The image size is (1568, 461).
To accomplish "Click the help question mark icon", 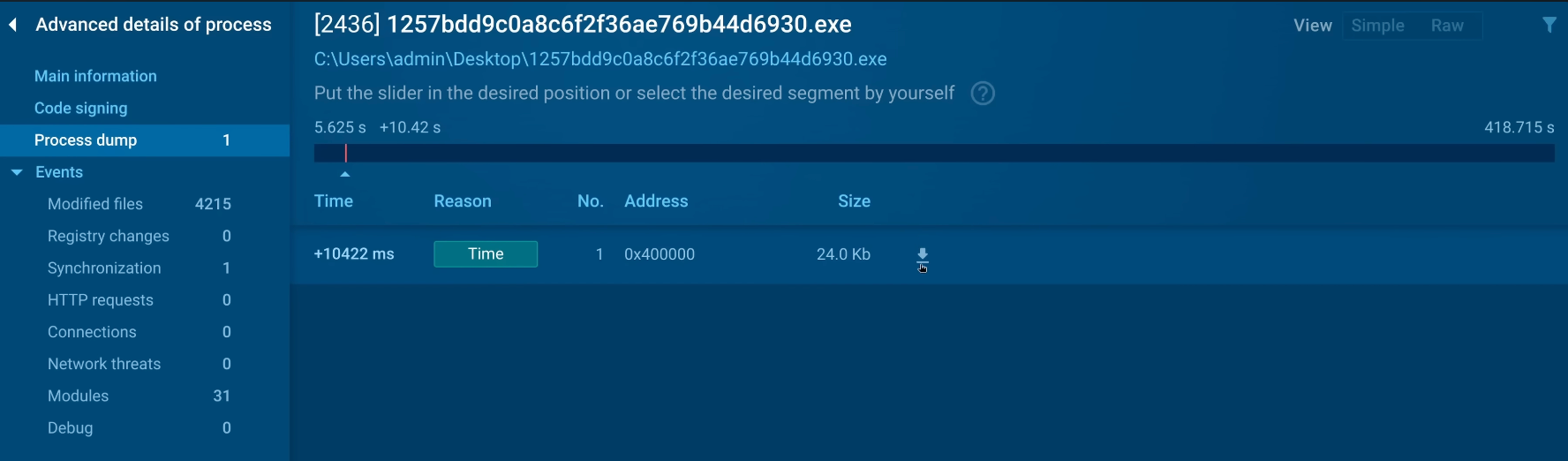I will click(983, 94).
